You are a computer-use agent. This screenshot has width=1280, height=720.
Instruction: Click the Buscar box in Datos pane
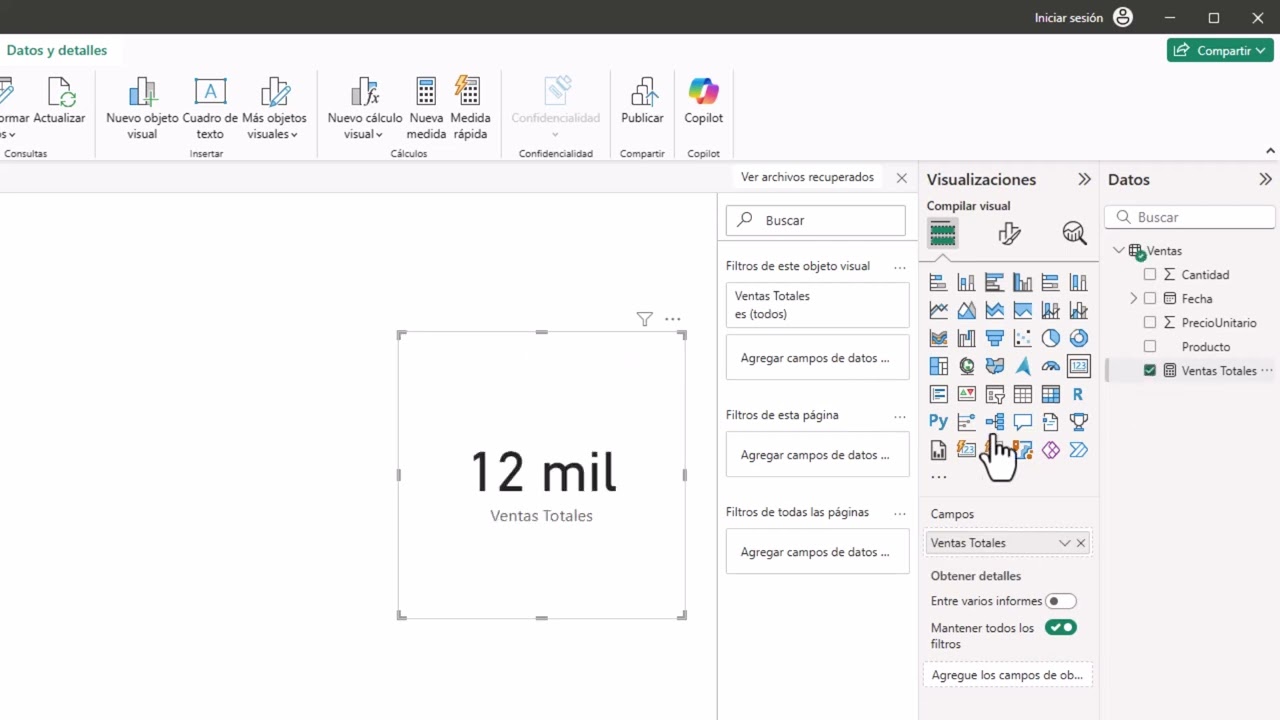[x=1190, y=217]
